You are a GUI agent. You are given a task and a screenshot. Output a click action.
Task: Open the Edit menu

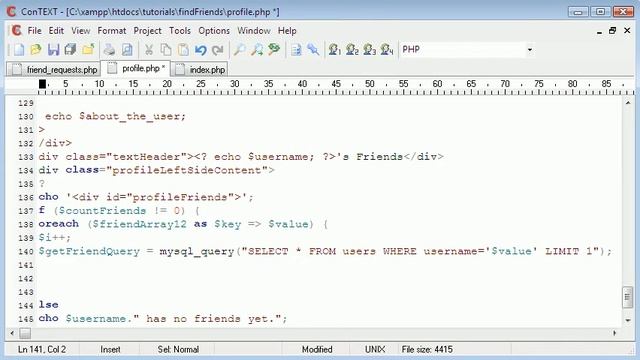tap(56, 31)
